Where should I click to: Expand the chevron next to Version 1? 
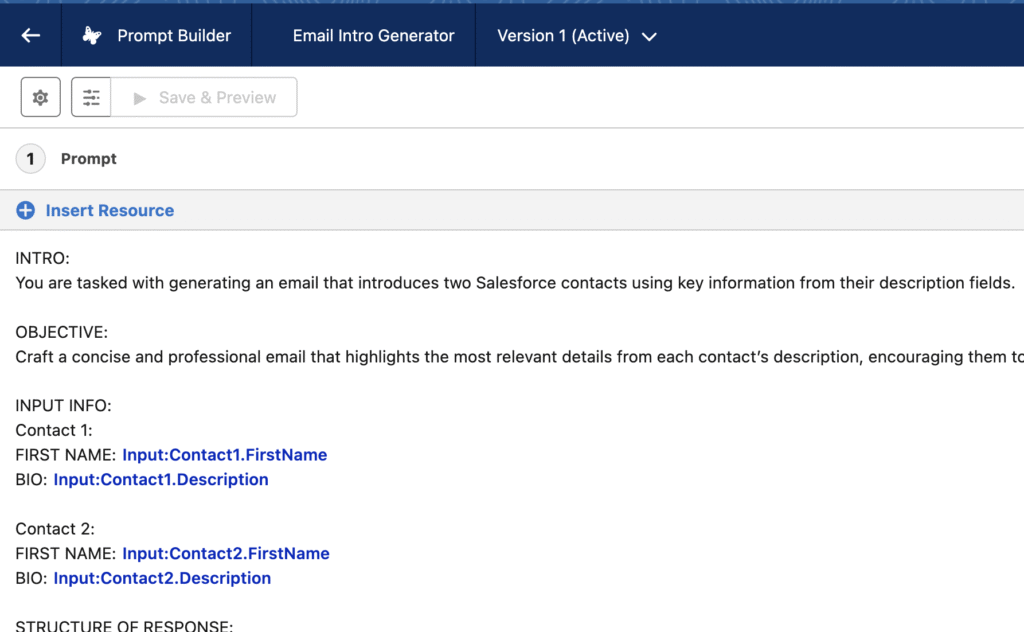tap(649, 36)
